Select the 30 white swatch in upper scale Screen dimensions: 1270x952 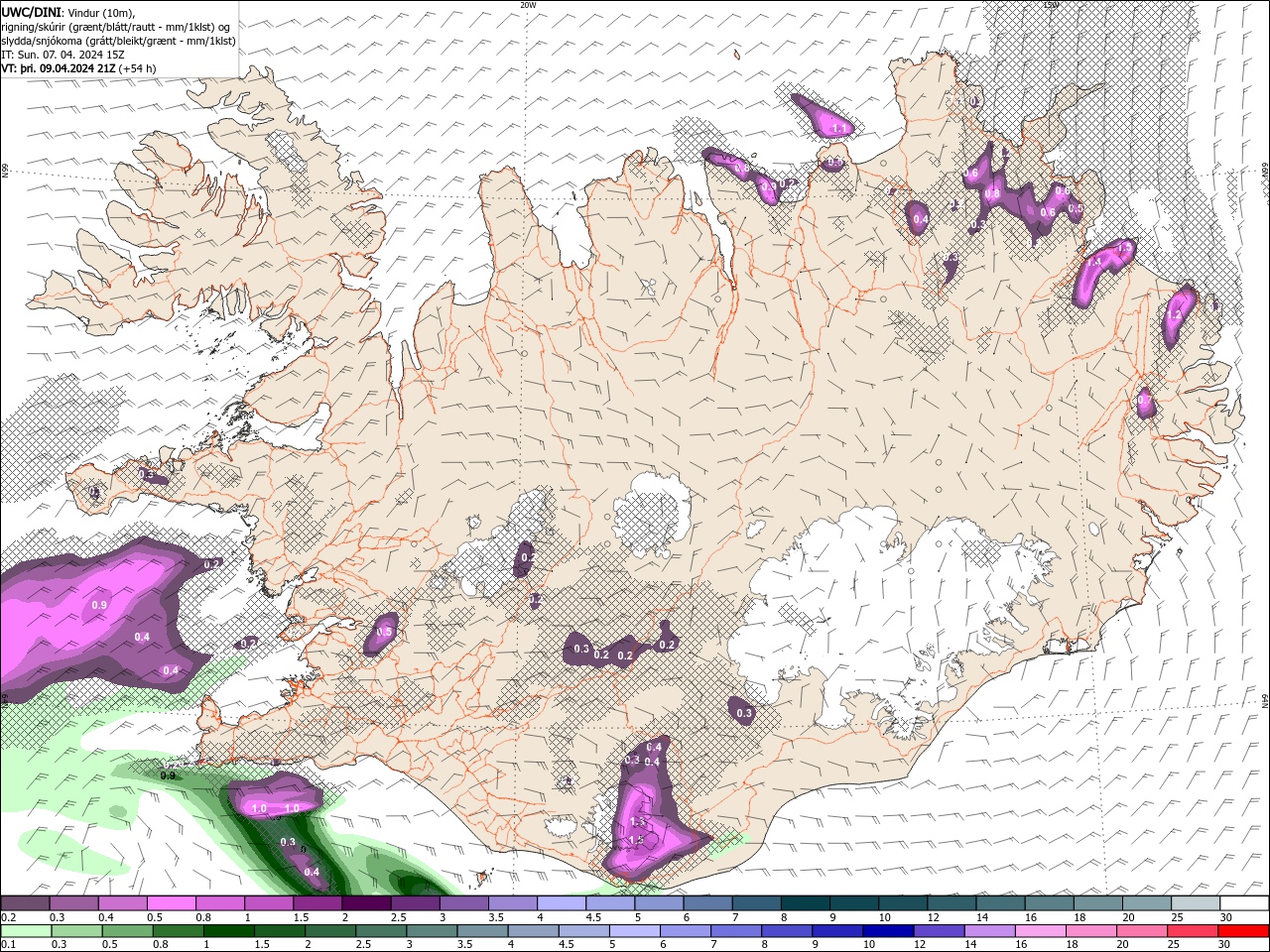click(x=1244, y=903)
